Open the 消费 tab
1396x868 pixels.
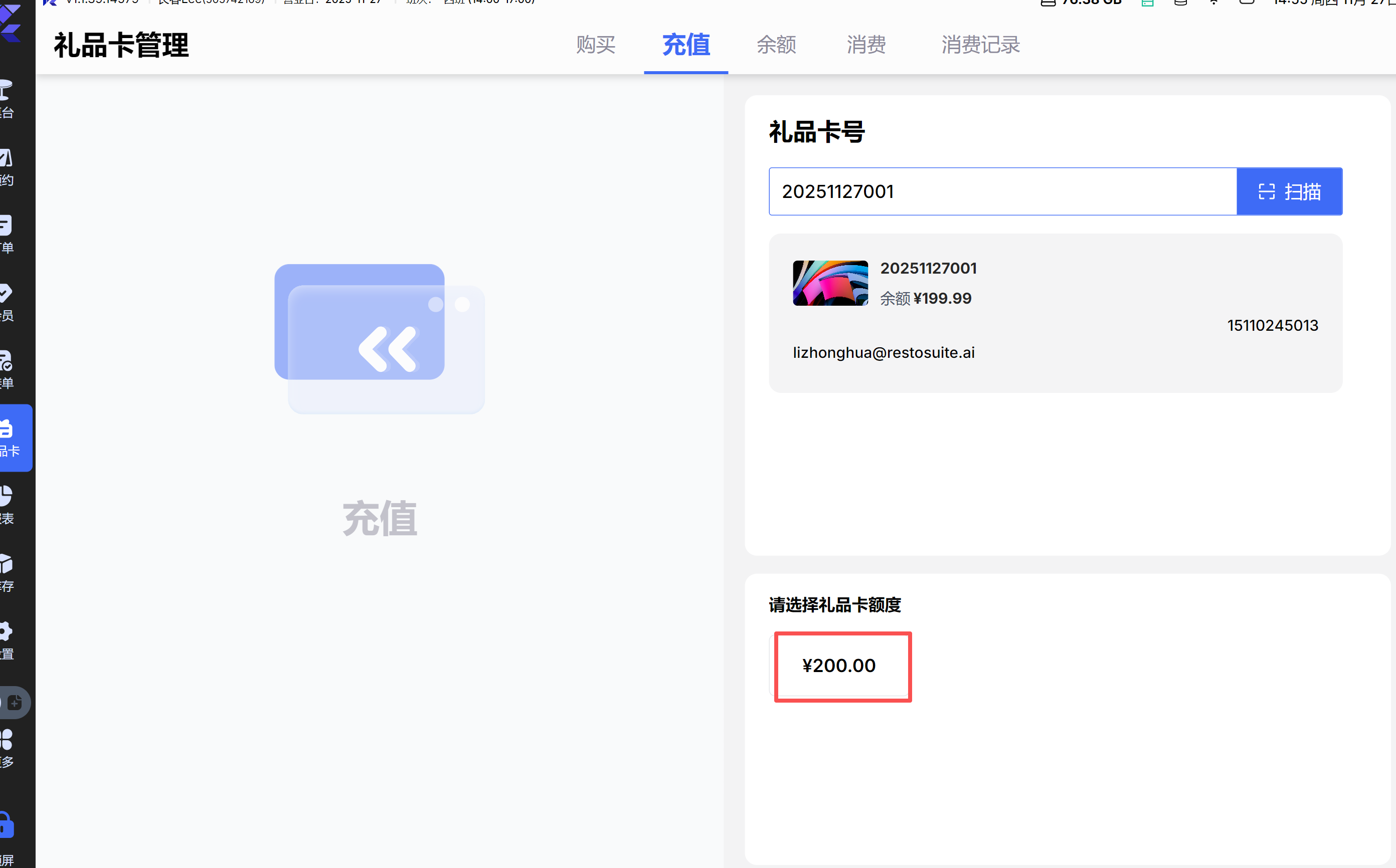pyautogui.click(x=865, y=45)
